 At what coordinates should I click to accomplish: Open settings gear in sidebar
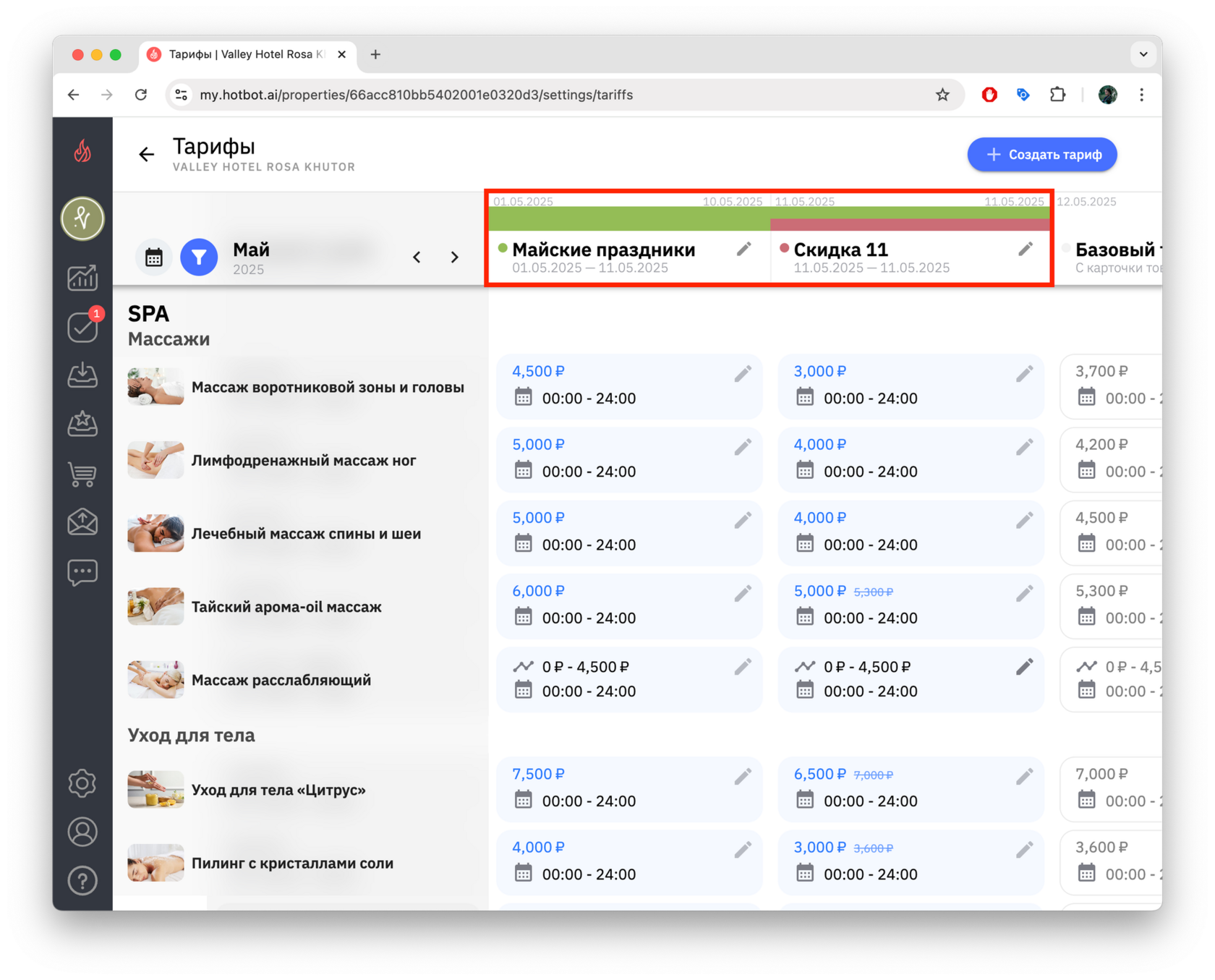click(82, 783)
